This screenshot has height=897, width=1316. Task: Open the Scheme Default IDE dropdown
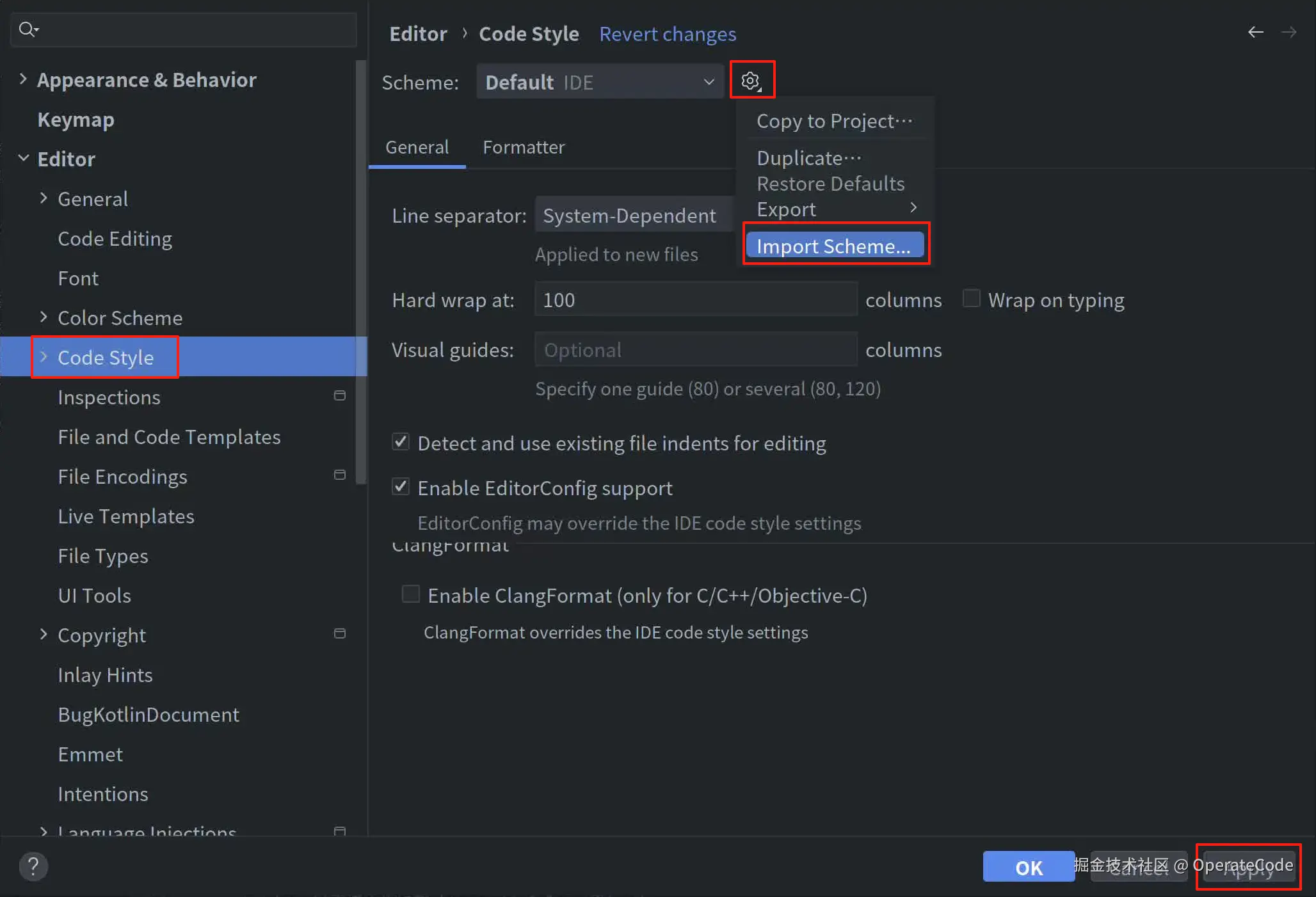point(599,82)
